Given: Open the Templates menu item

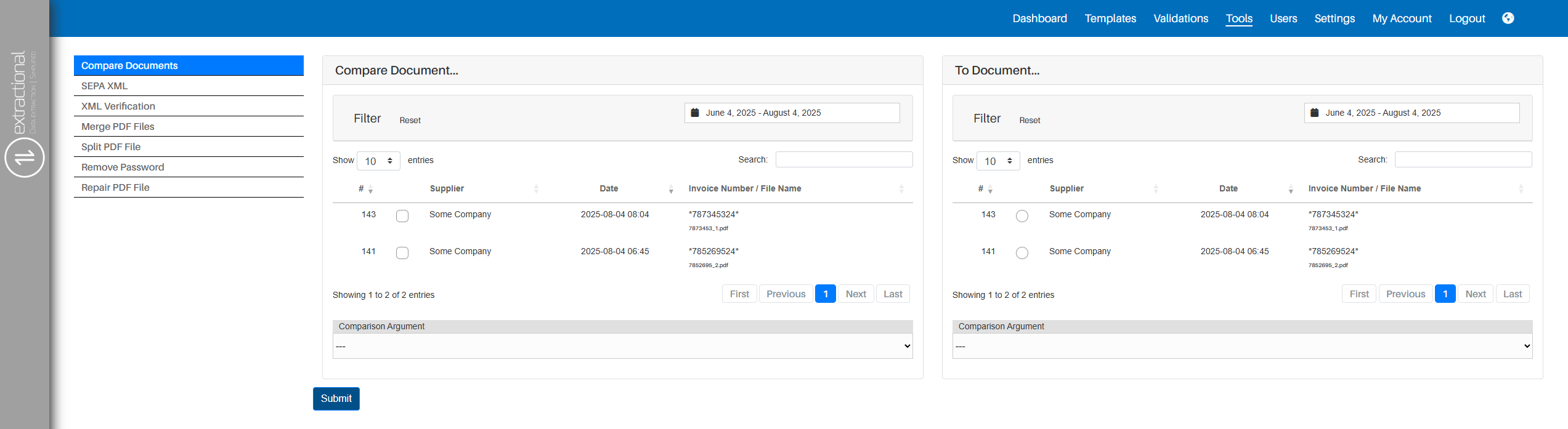Looking at the screenshot, I should tap(1110, 18).
